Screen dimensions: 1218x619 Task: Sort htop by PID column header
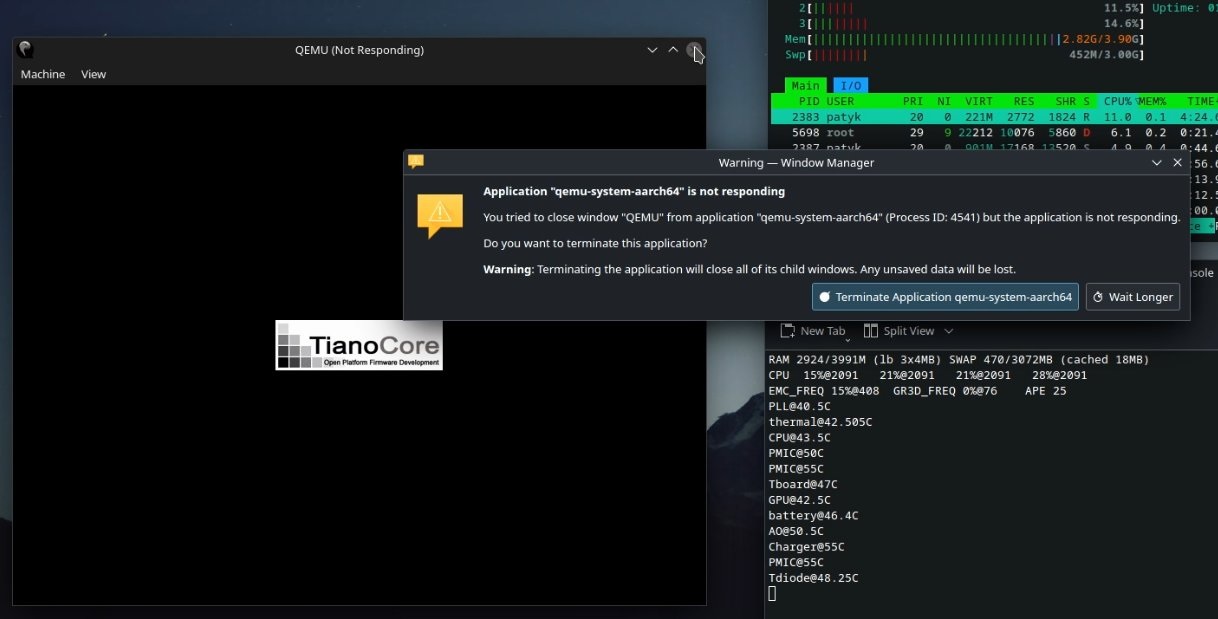[x=808, y=101]
